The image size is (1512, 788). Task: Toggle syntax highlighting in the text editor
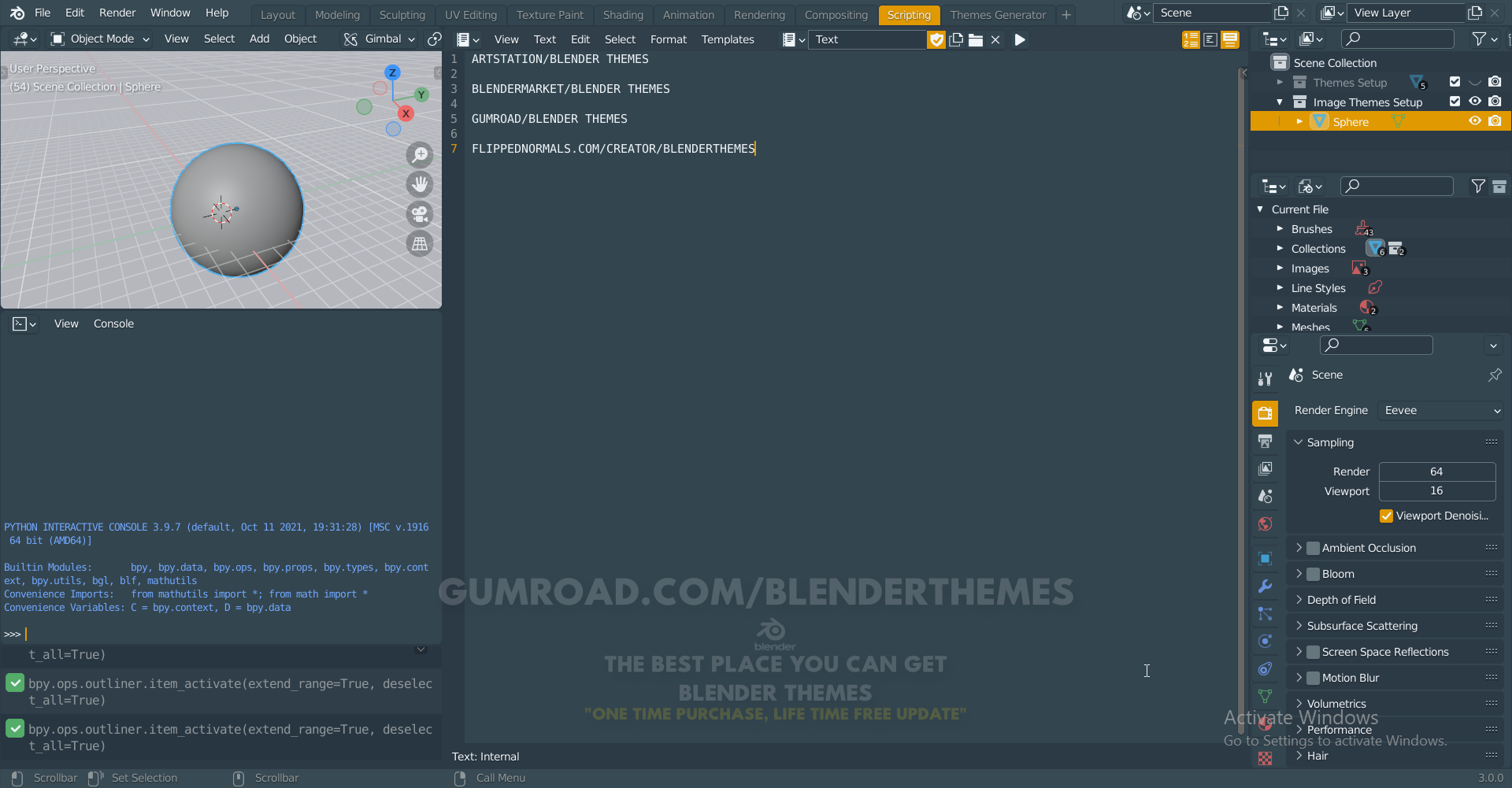point(1230,39)
